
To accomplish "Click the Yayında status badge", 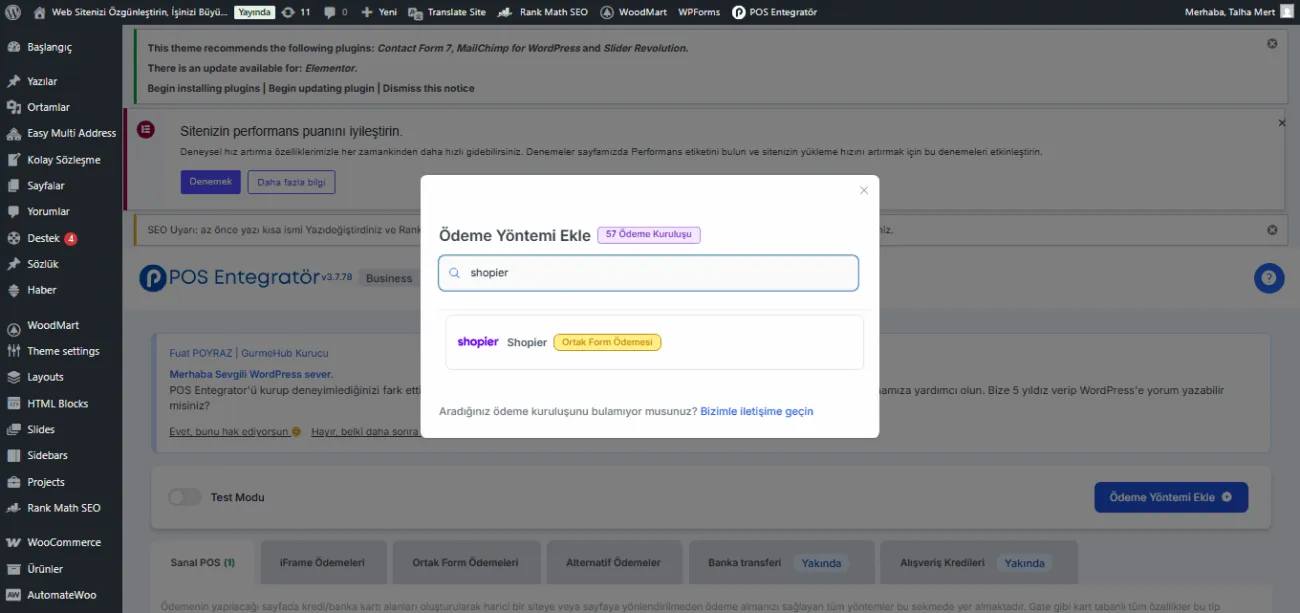I will pos(255,12).
